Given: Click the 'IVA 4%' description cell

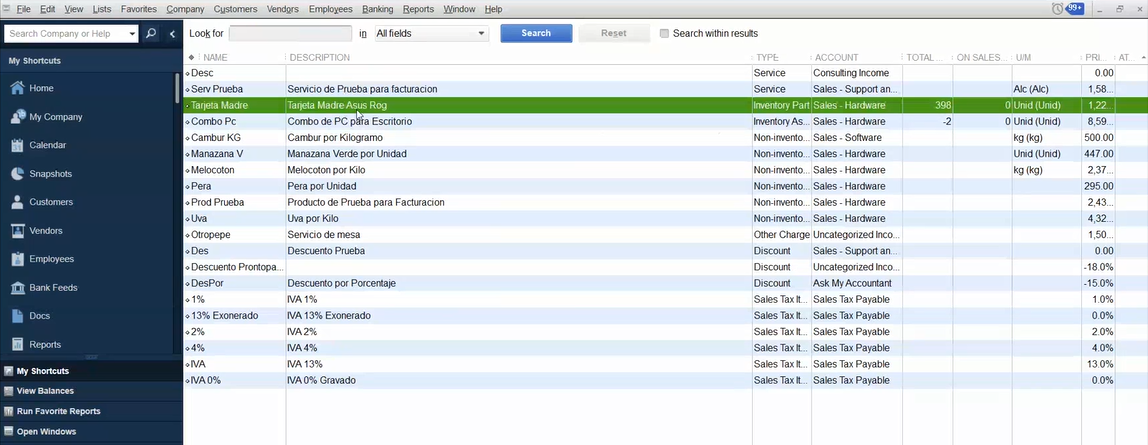Looking at the screenshot, I should tap(302, 348).
